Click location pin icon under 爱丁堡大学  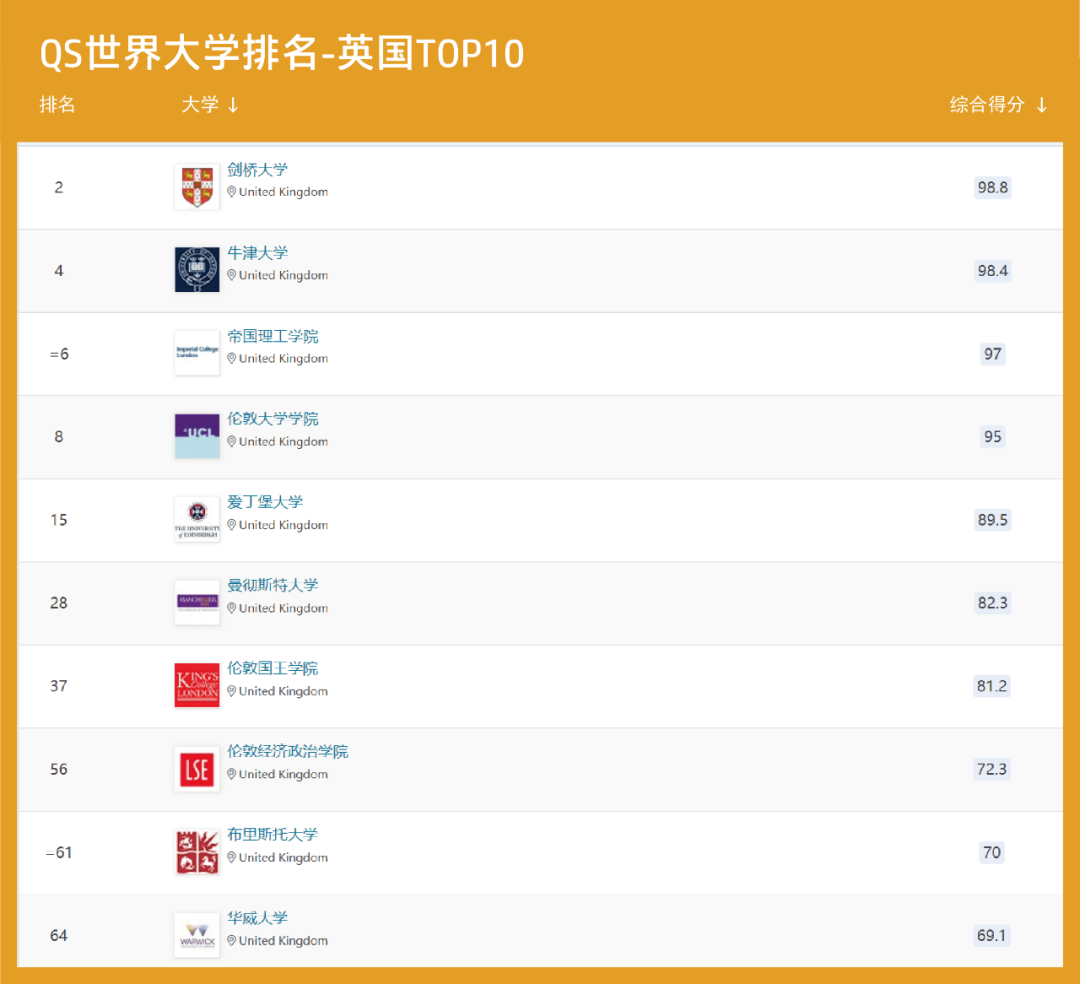click(232, 525)
